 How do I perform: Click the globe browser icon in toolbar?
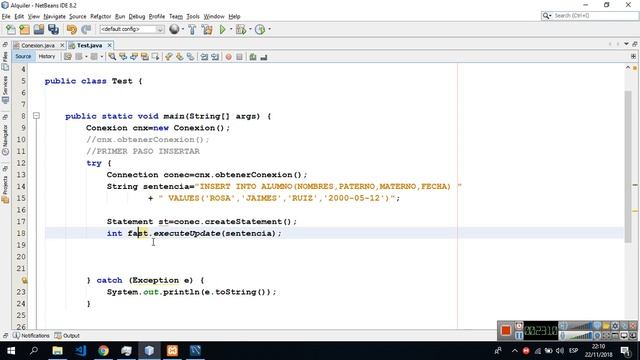tap(174, 29)
